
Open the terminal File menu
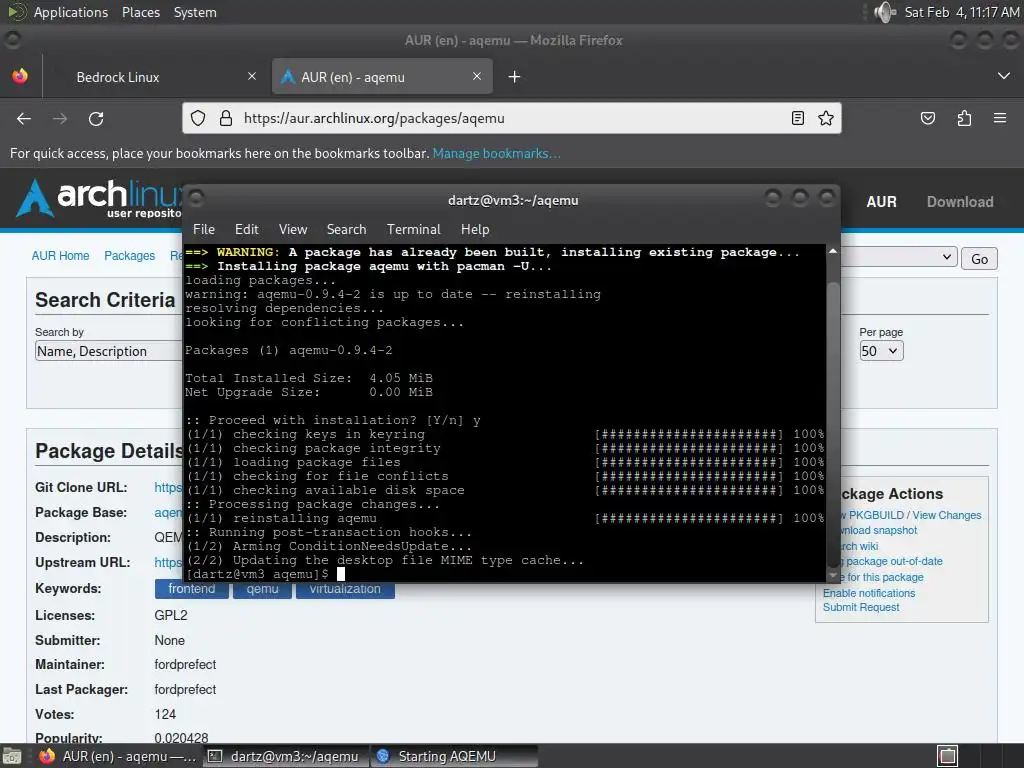pyautogui.click(x=204, y=229)
